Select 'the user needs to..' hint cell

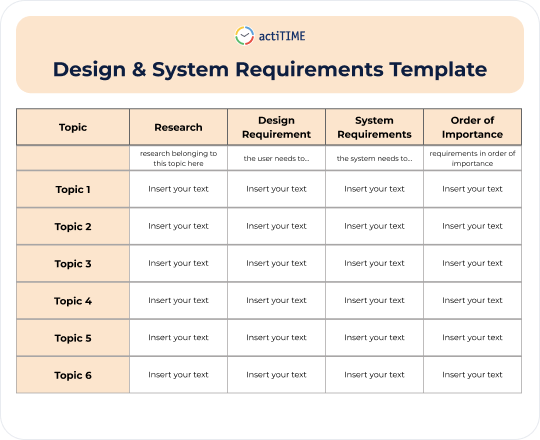(277, 158)
